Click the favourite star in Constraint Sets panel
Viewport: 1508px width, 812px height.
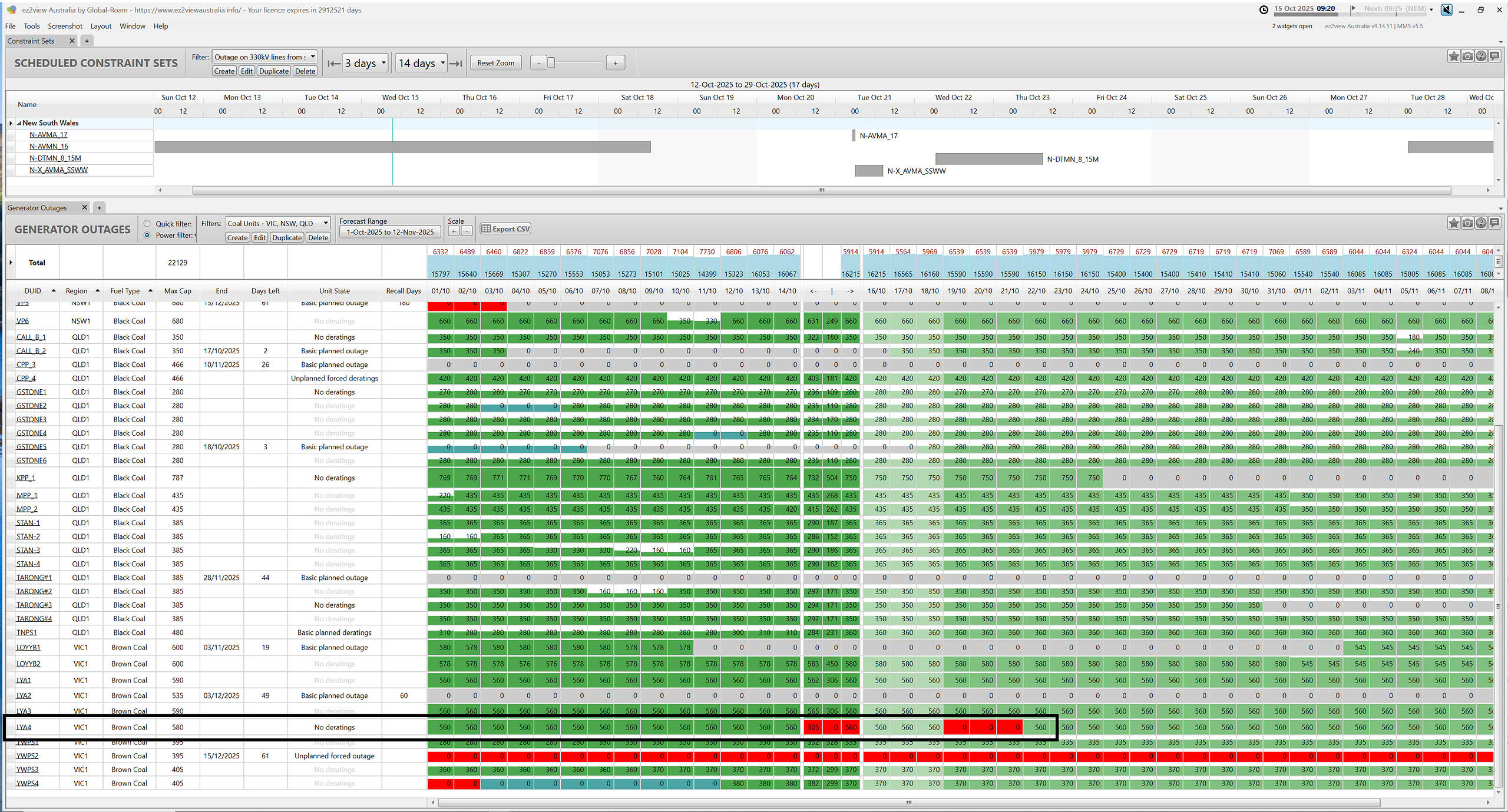(1453, 56)
